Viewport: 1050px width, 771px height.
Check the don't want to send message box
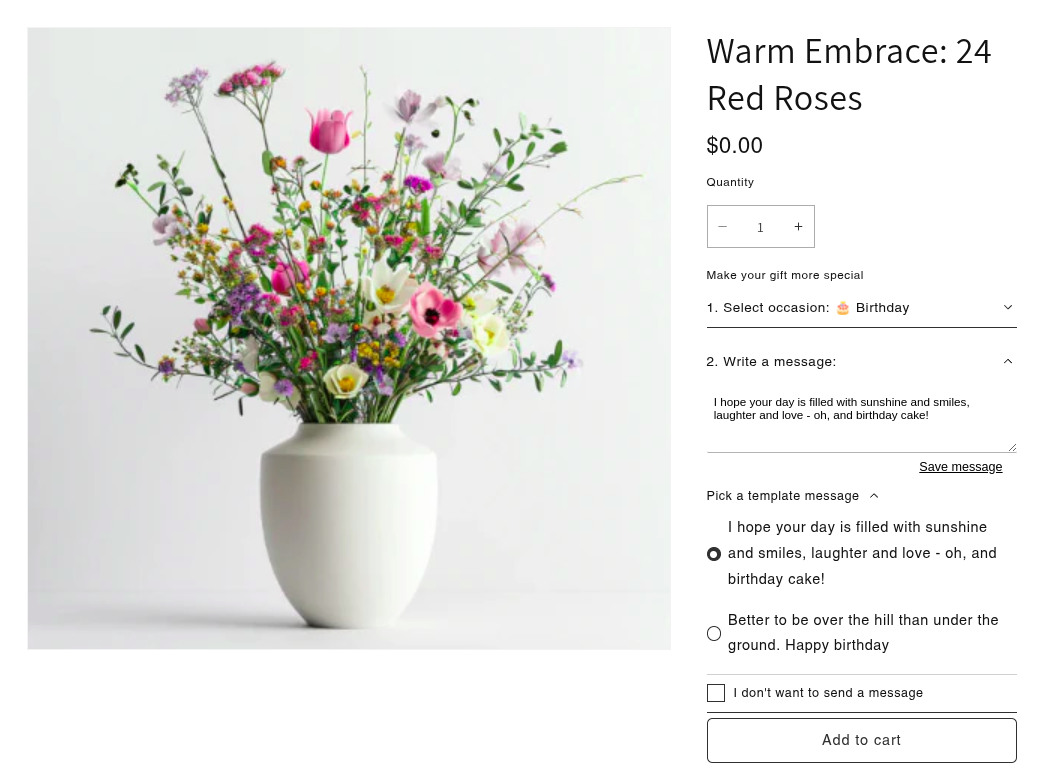coord(716,693)
